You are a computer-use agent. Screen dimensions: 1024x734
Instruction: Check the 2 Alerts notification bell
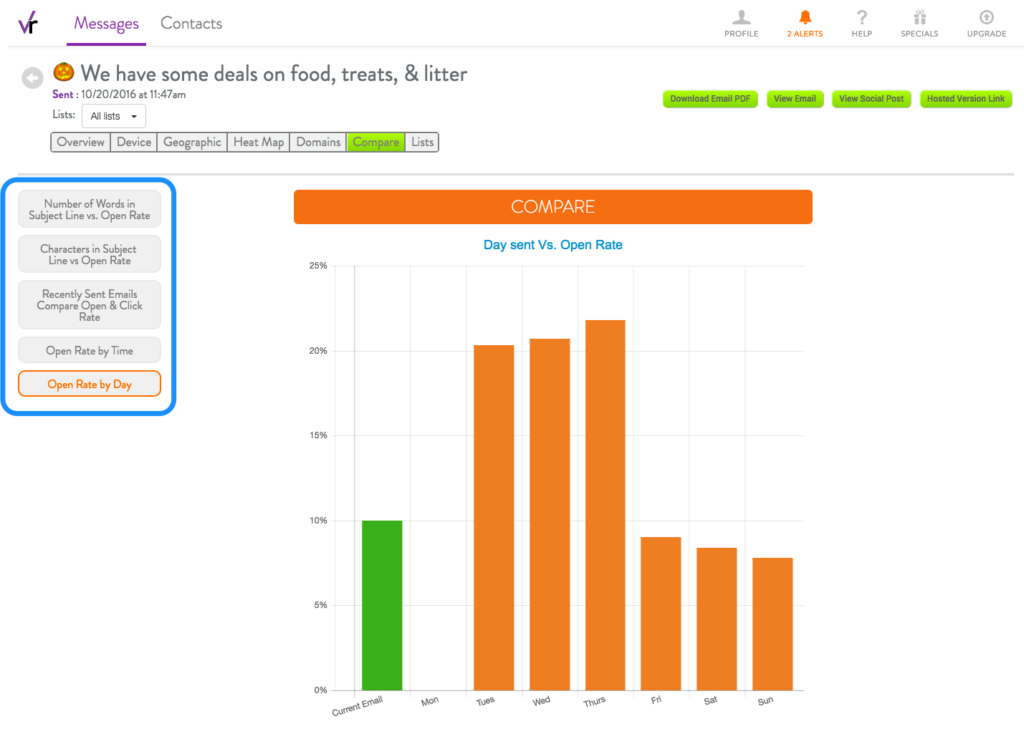click(x=804, y=22)
